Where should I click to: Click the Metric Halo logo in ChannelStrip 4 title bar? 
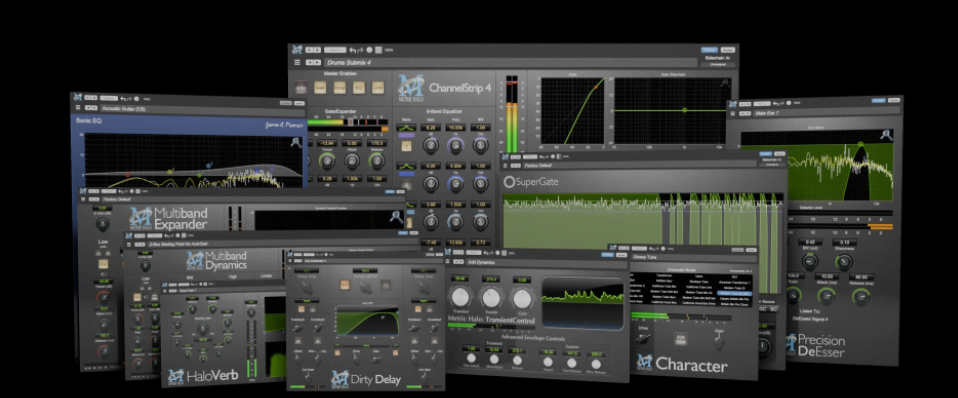pyautogui.click(x=298, y=50)
